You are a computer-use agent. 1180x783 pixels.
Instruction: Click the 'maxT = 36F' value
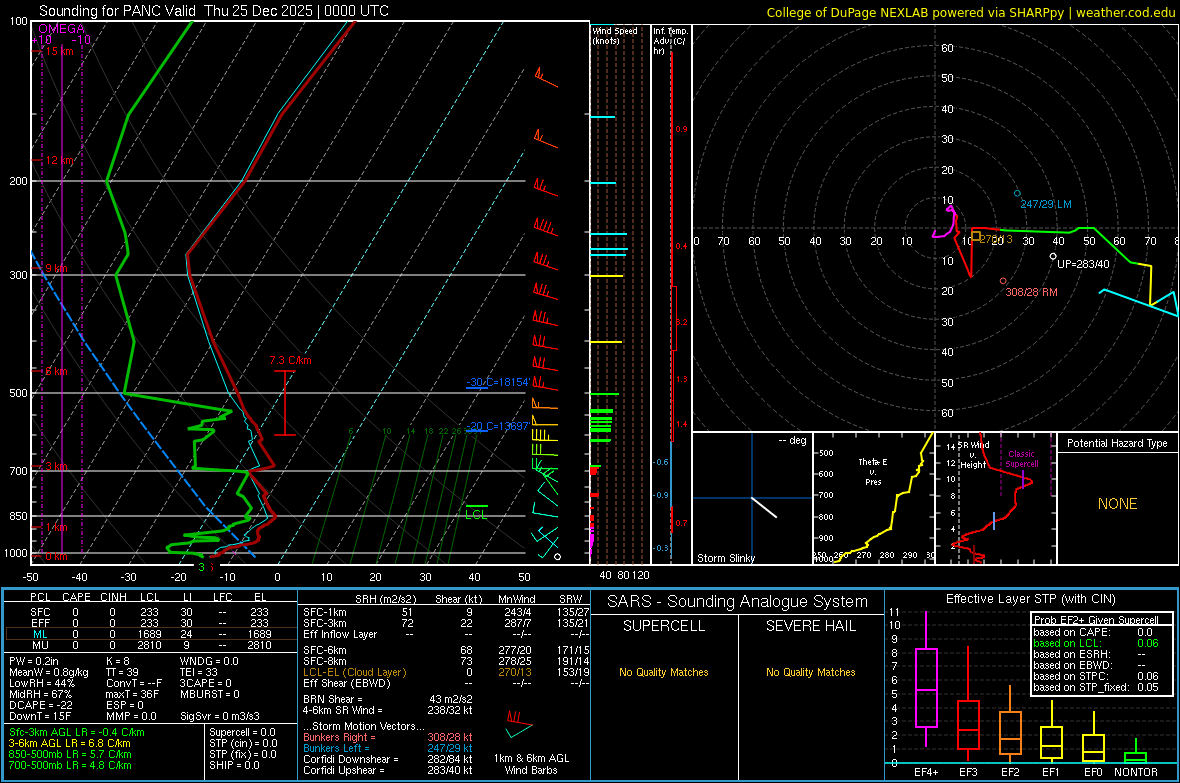(x=133, y=694)
